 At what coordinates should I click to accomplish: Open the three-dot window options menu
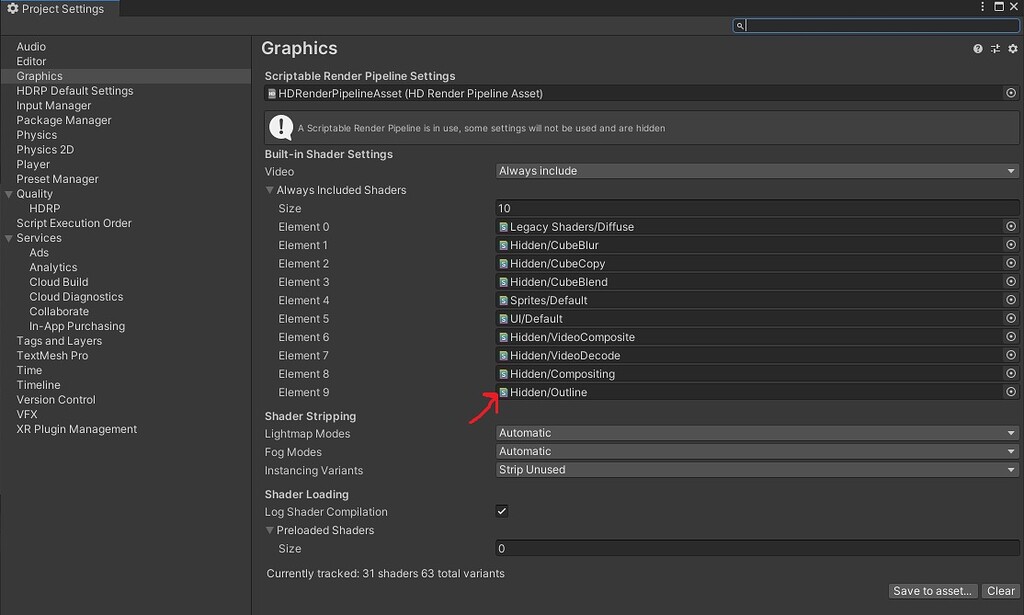coord(983,8)
